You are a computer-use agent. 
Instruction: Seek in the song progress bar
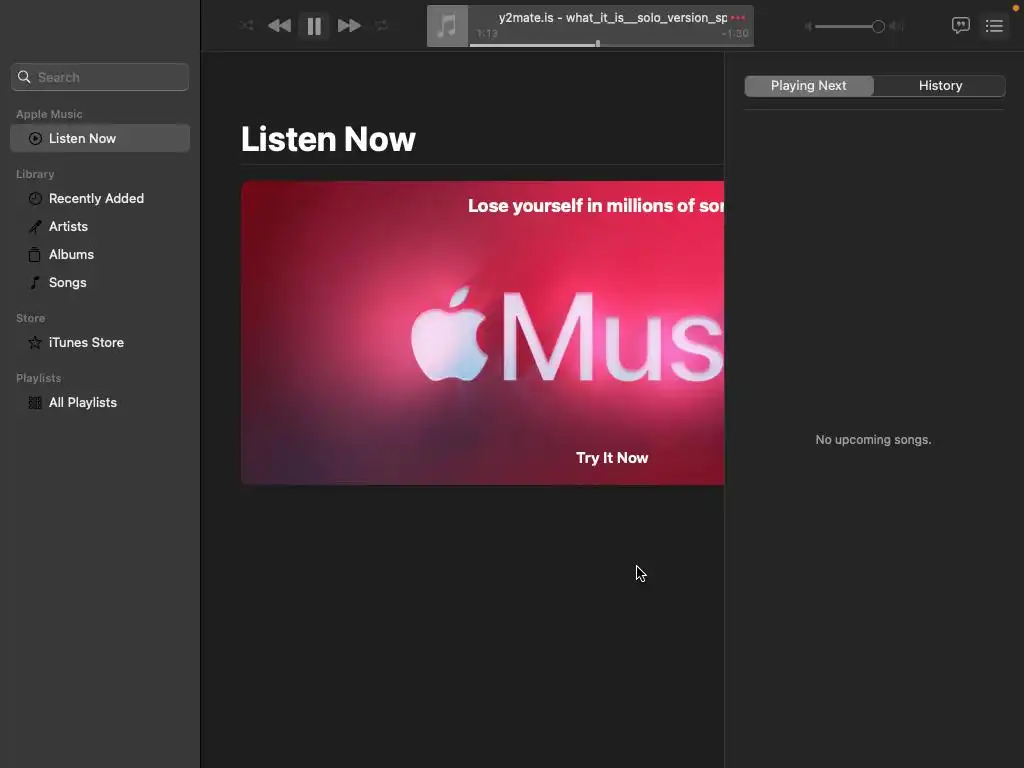coord(609,44)
